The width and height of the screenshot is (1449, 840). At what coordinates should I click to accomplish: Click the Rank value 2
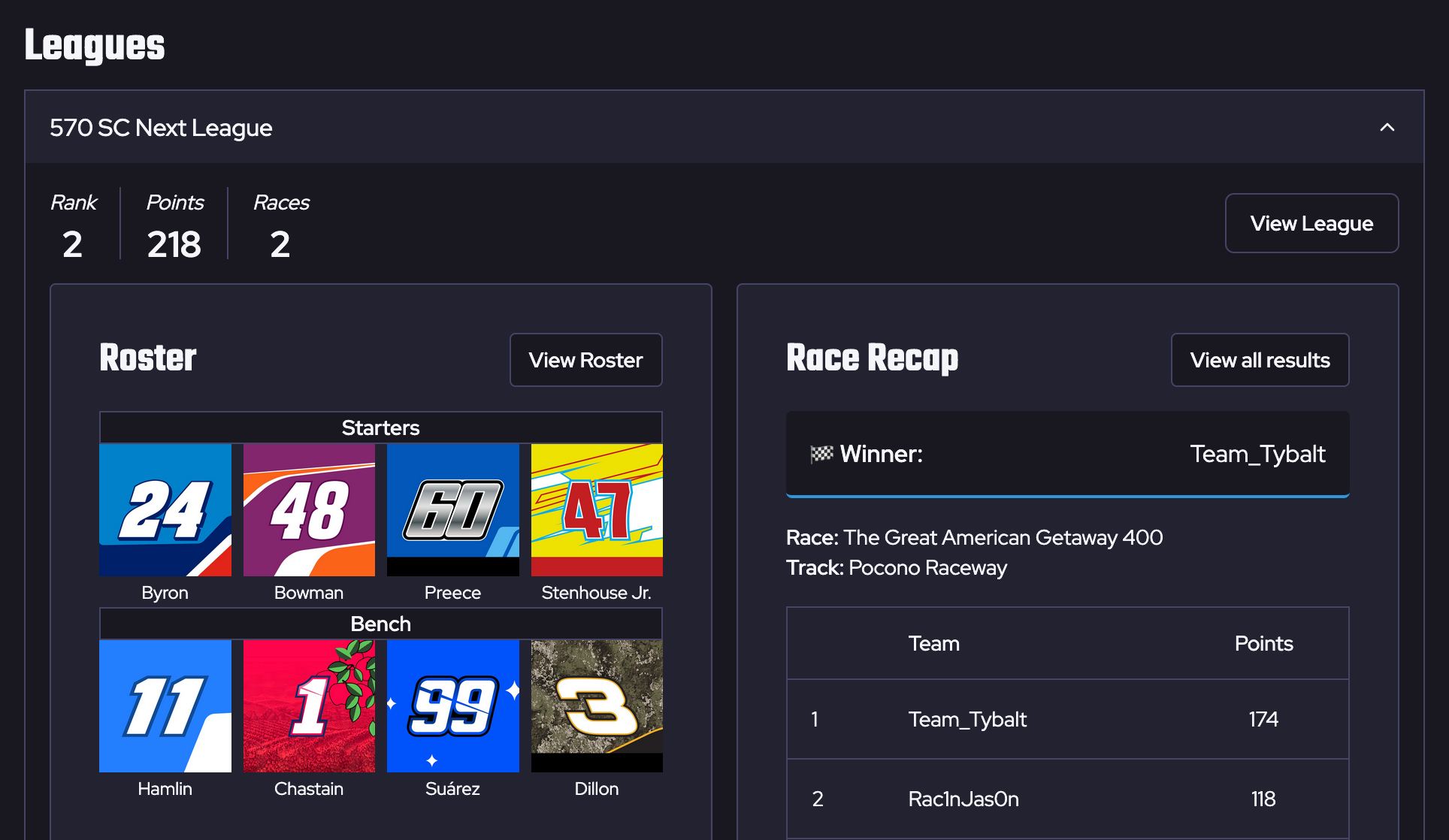tap(72, 244)
